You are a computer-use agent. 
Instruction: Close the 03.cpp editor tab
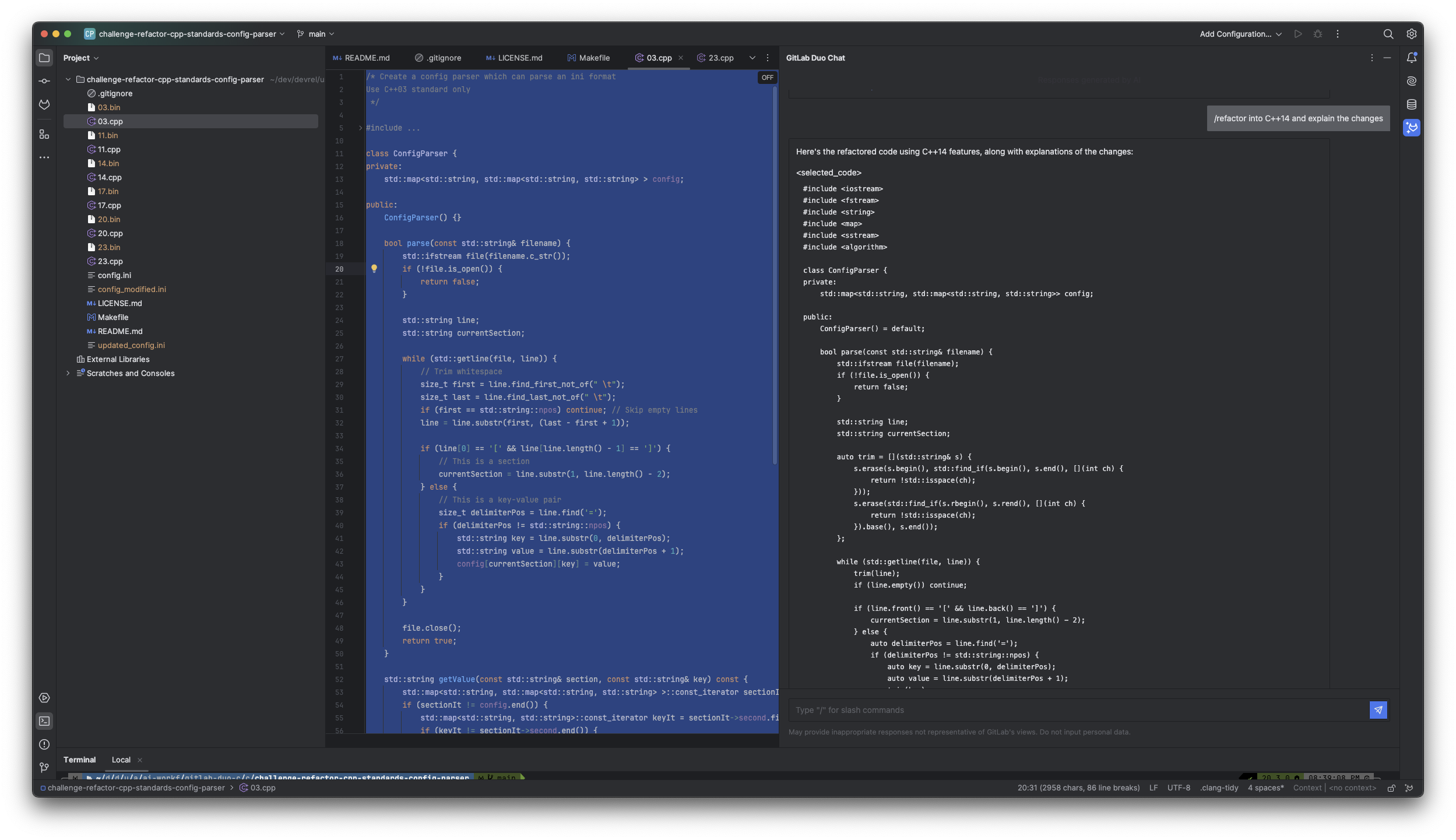pyautogui.click(x=681, y=58)
